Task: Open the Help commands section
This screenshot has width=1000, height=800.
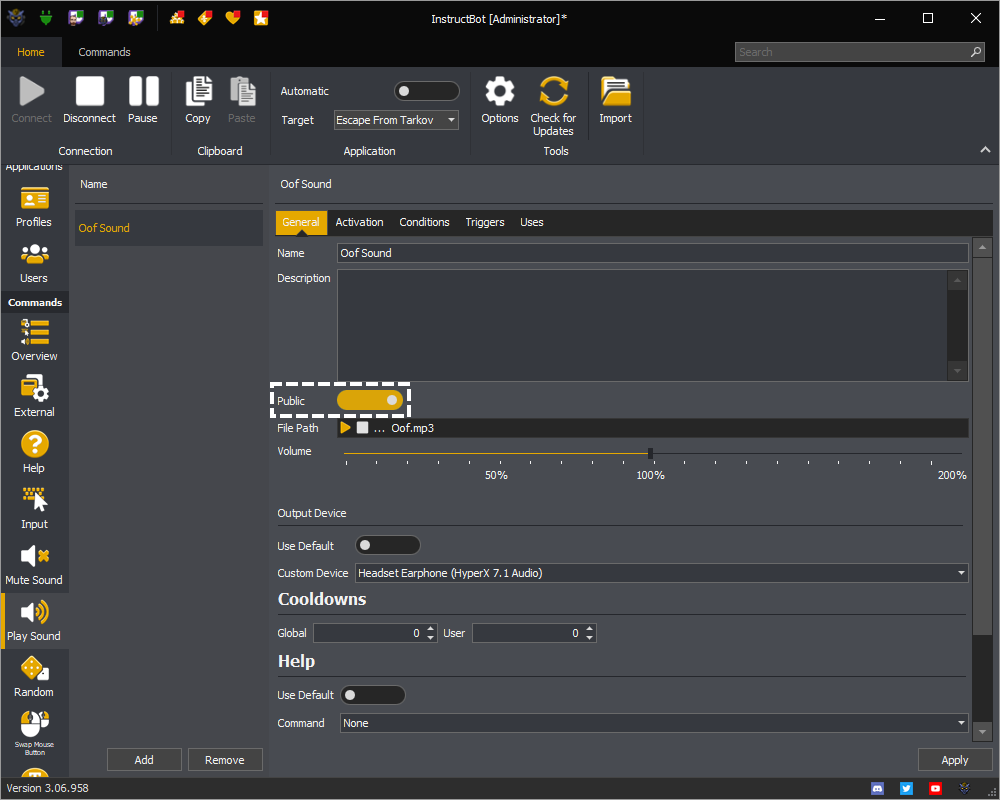Action: pyautogui.click(x=34, y=452)
